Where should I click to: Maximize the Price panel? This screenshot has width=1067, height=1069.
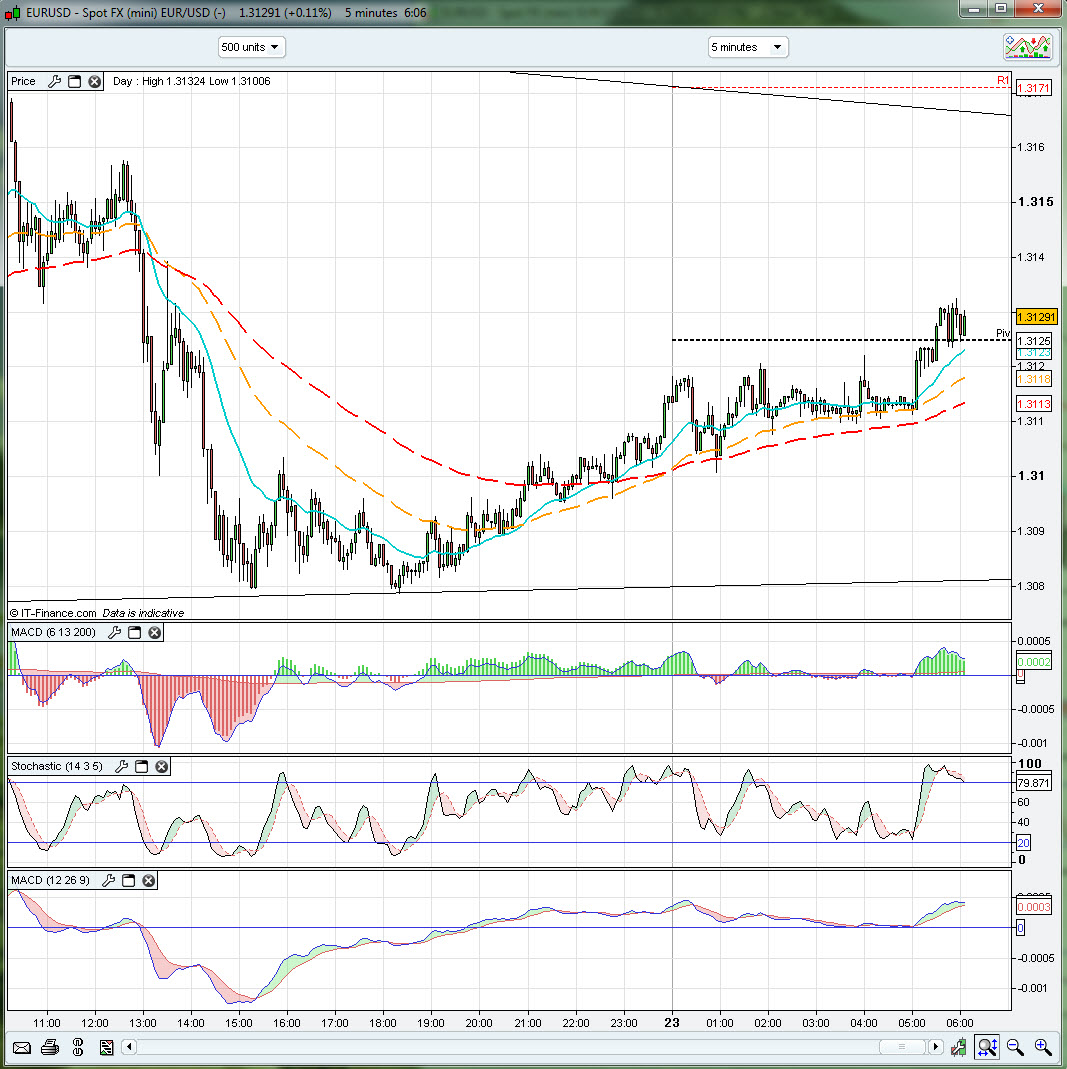pyautogui.click(x=74, y=82)
